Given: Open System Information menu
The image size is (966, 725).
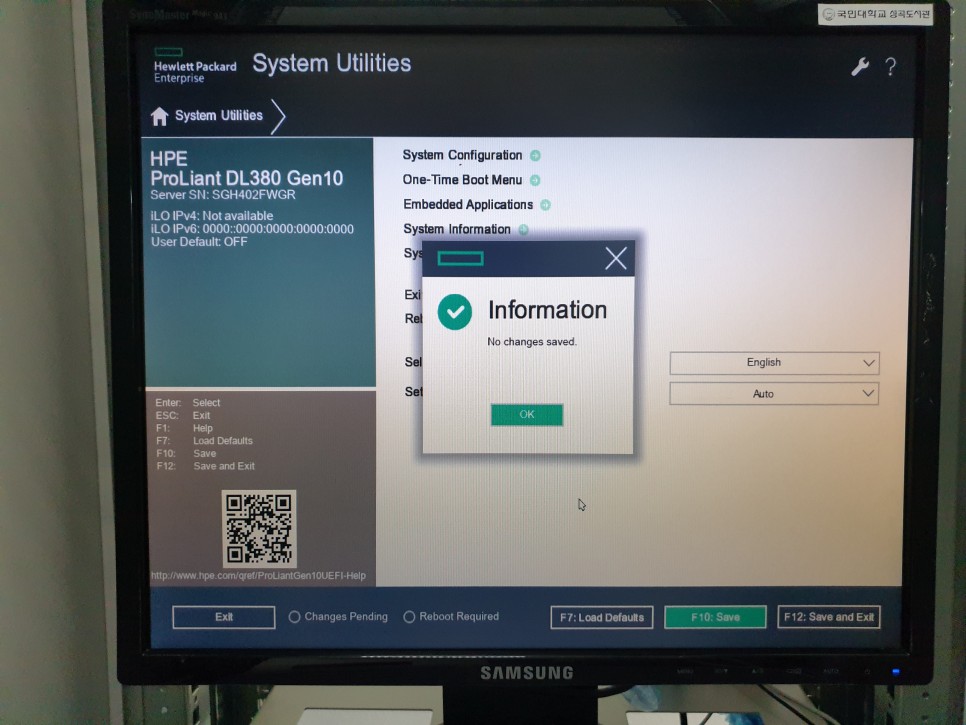Looking at the screenshot, I should 457,229.
